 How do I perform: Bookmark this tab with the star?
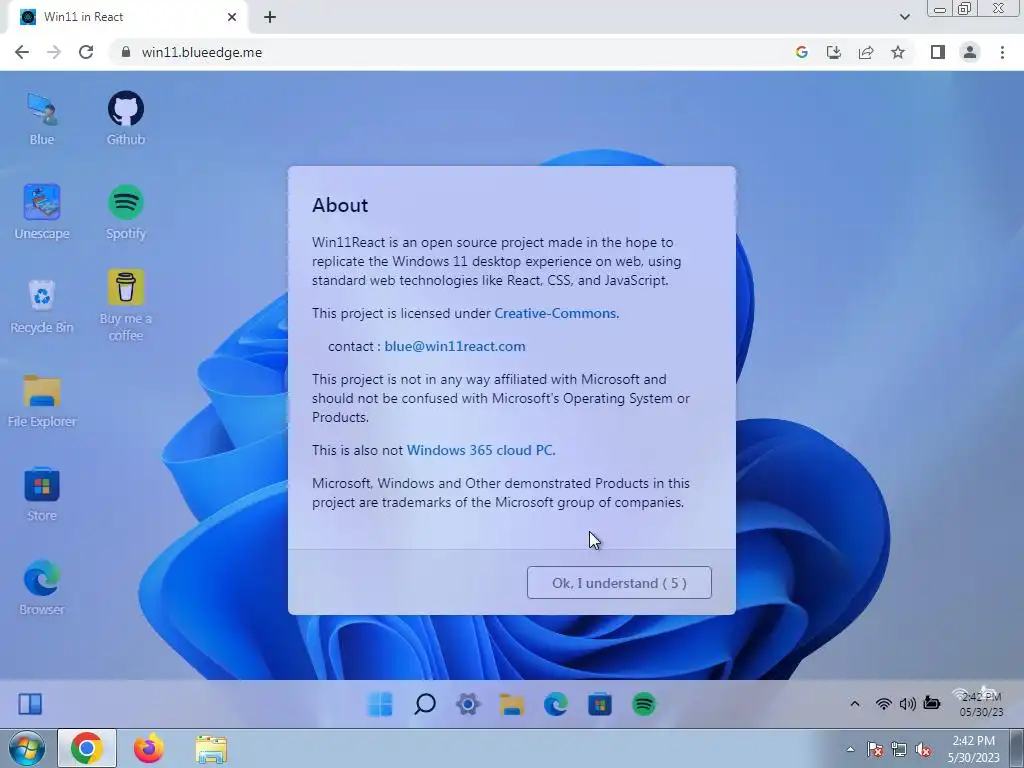click(x=898, y=52)
